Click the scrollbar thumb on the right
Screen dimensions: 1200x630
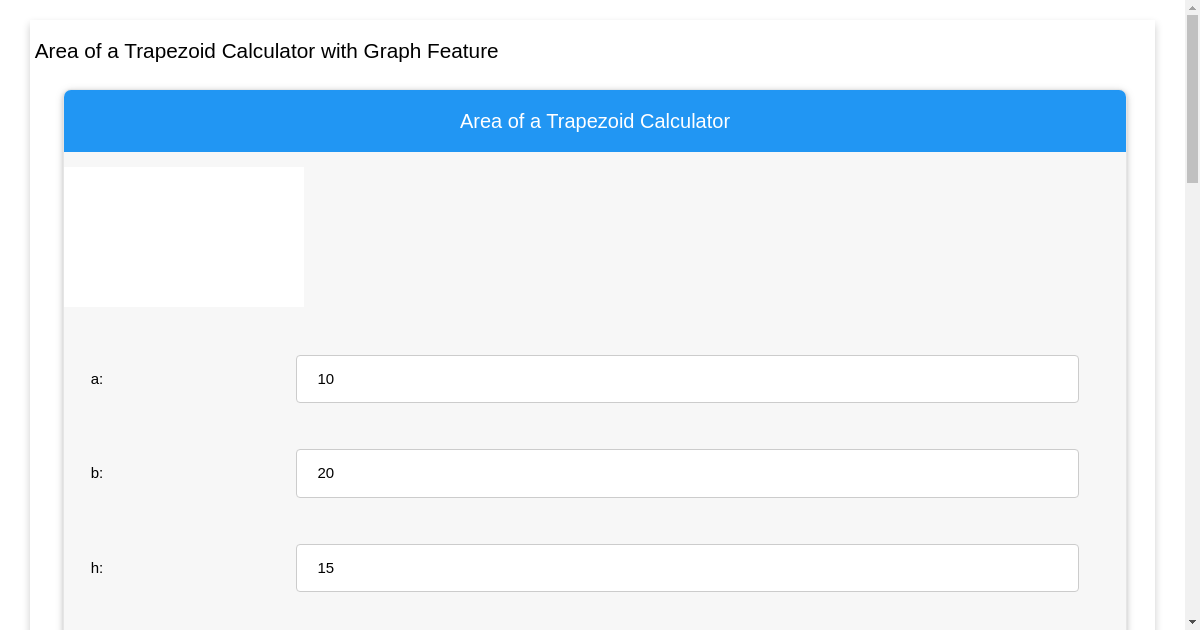click(1191, 100)
